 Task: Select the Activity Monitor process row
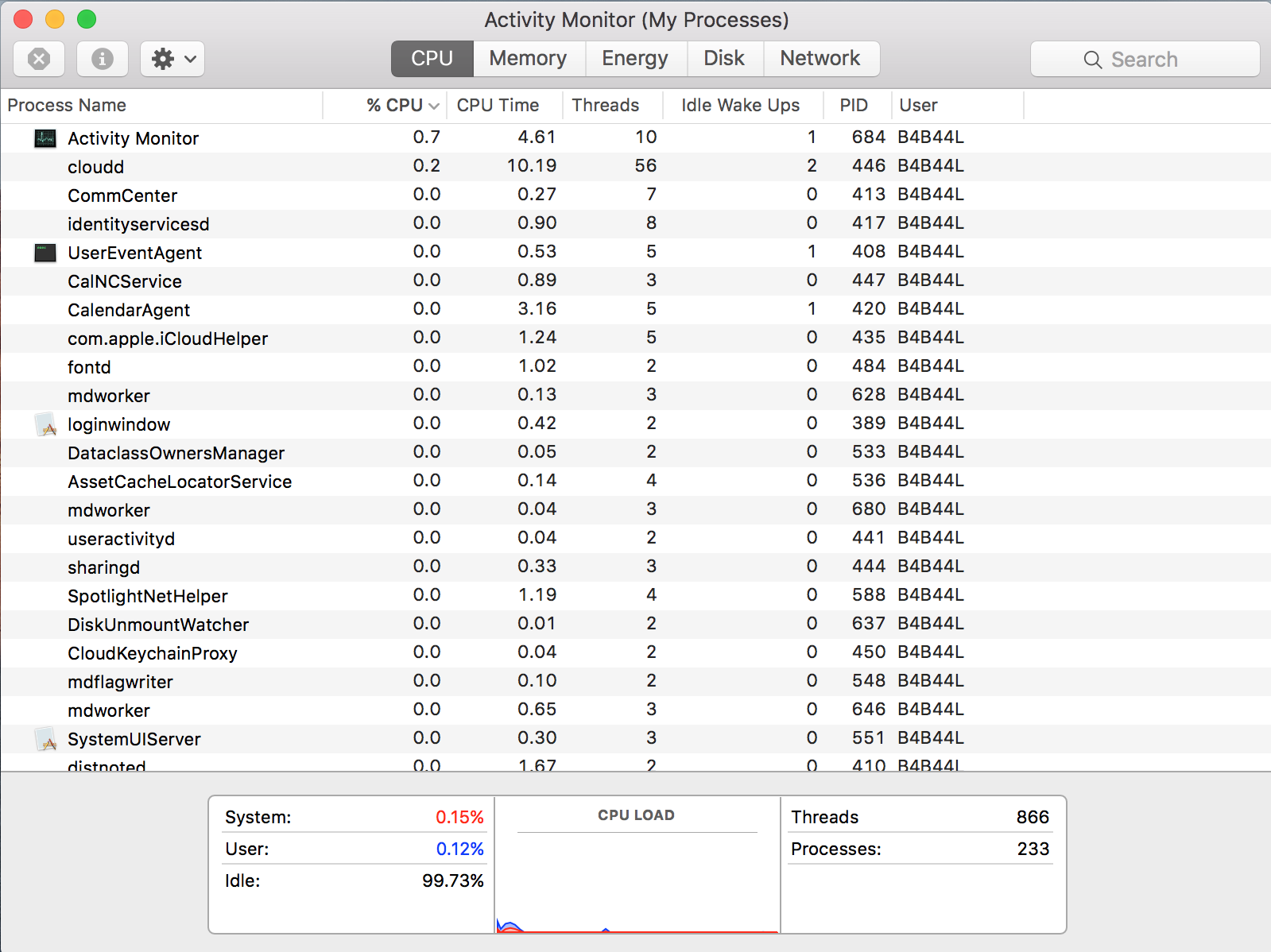[635, 138]
